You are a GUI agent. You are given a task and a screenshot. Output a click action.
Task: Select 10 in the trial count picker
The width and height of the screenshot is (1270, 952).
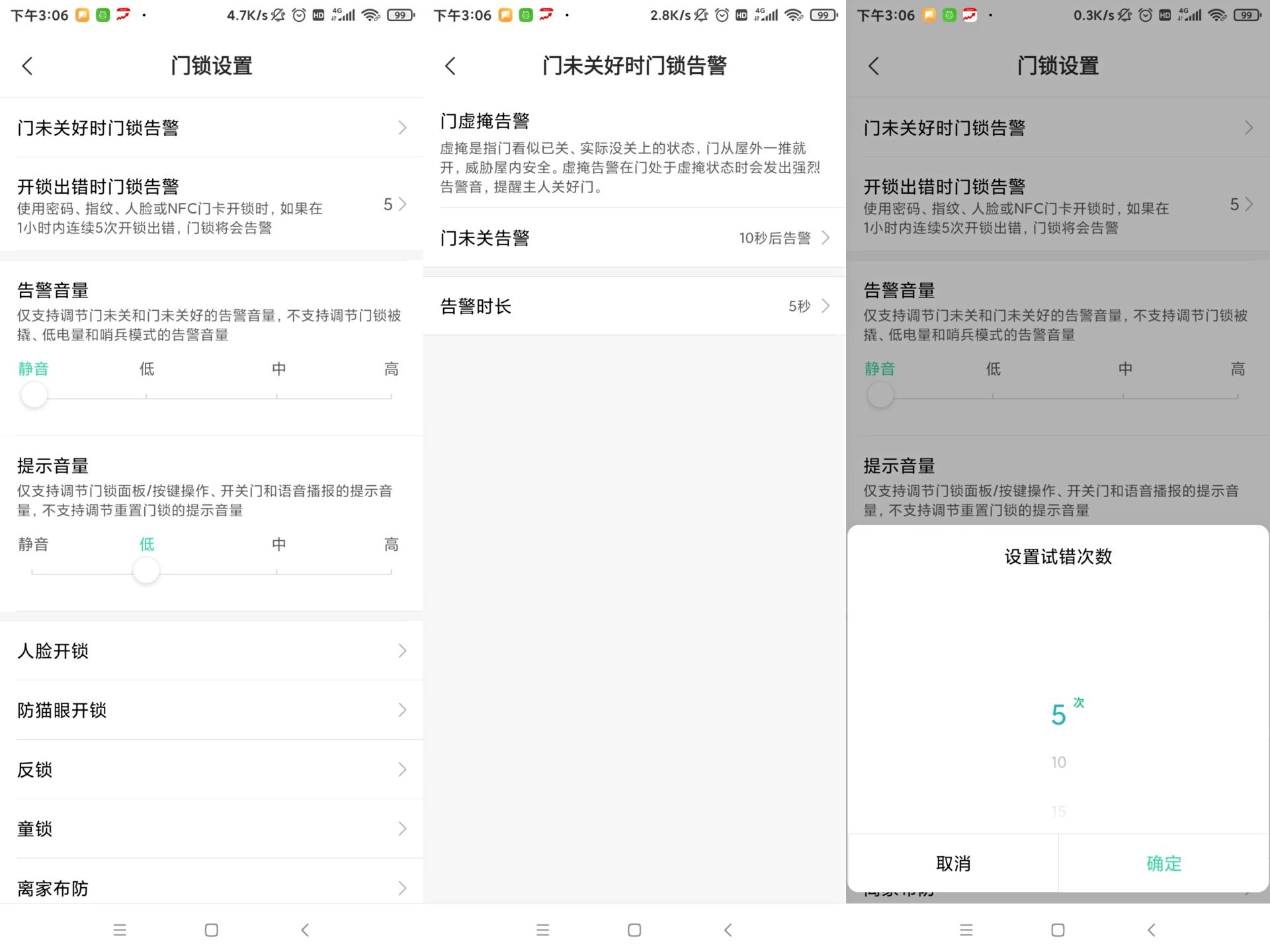pos(1058,762)
